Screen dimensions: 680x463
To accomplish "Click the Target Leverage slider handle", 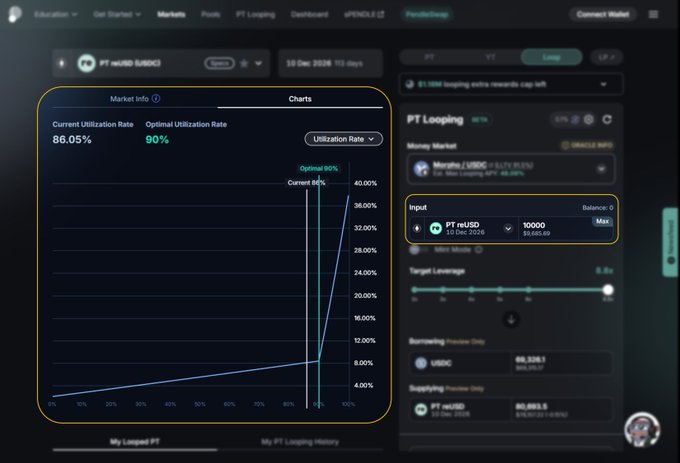I will (x=608, y=290).
